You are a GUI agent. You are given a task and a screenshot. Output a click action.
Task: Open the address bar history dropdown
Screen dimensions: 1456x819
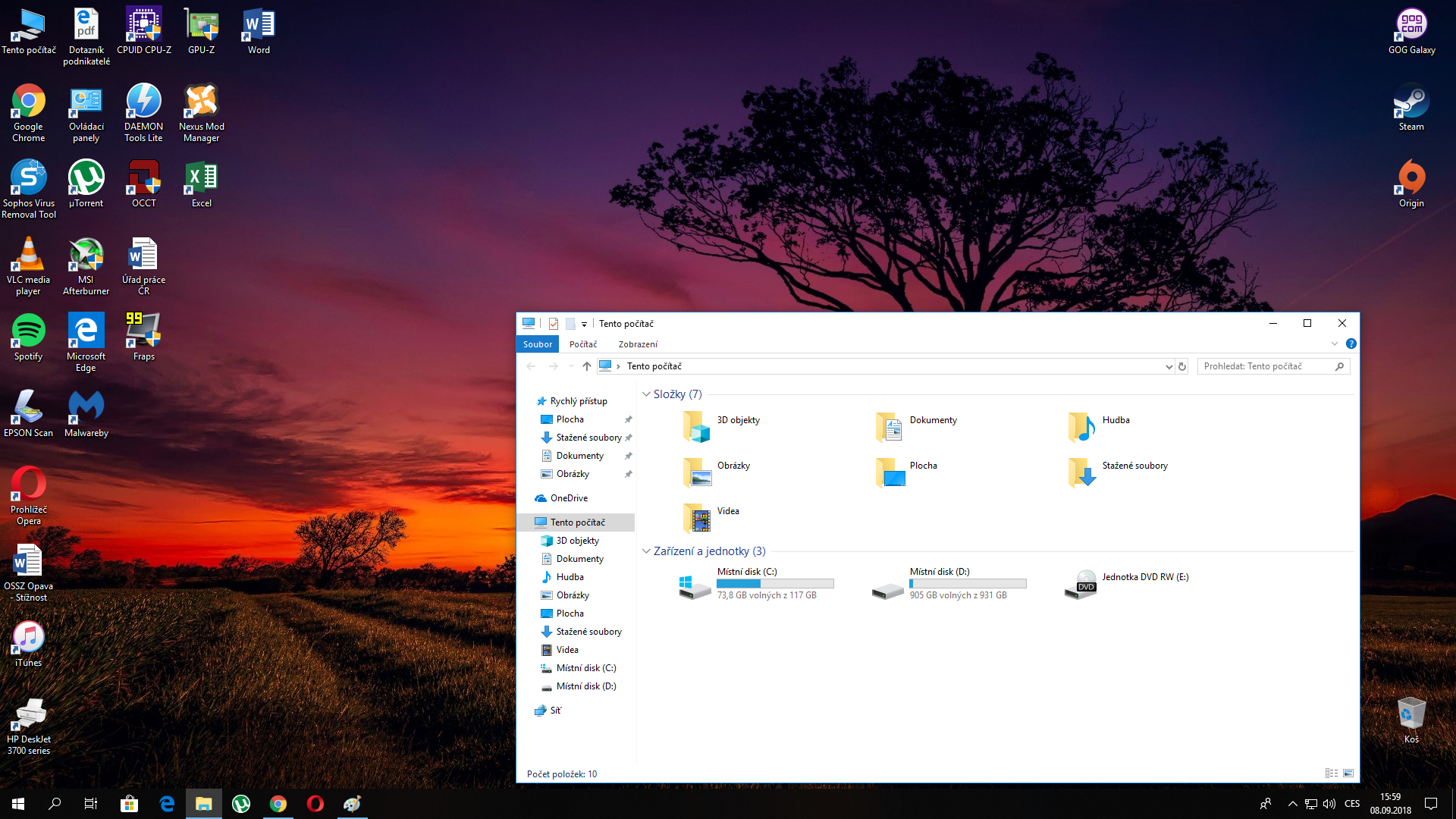pyautogui.click(x=1169, y=366)
